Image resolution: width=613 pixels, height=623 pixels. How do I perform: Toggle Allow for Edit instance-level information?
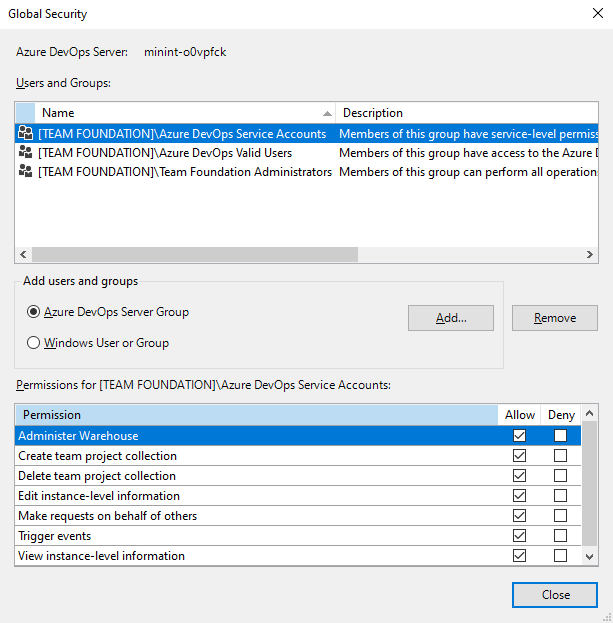pyautogui.click(x=519, y=495)
